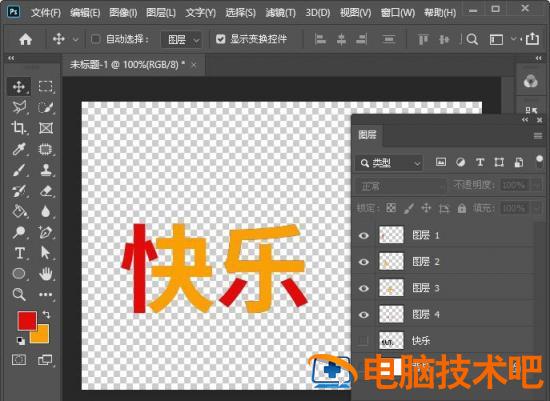Screen dimensions: 550x401
Task: Select the Blur tool
Action: 46,212
